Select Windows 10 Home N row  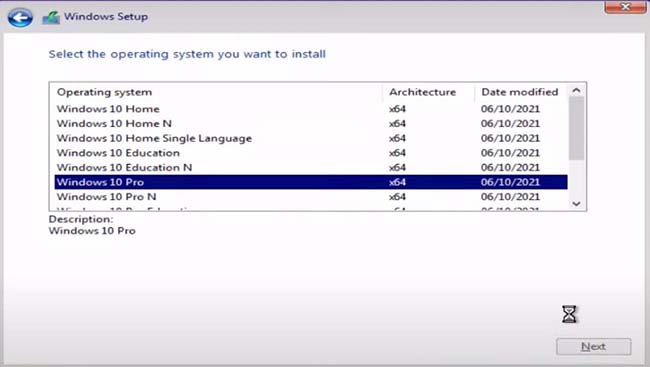click(311, 124)
